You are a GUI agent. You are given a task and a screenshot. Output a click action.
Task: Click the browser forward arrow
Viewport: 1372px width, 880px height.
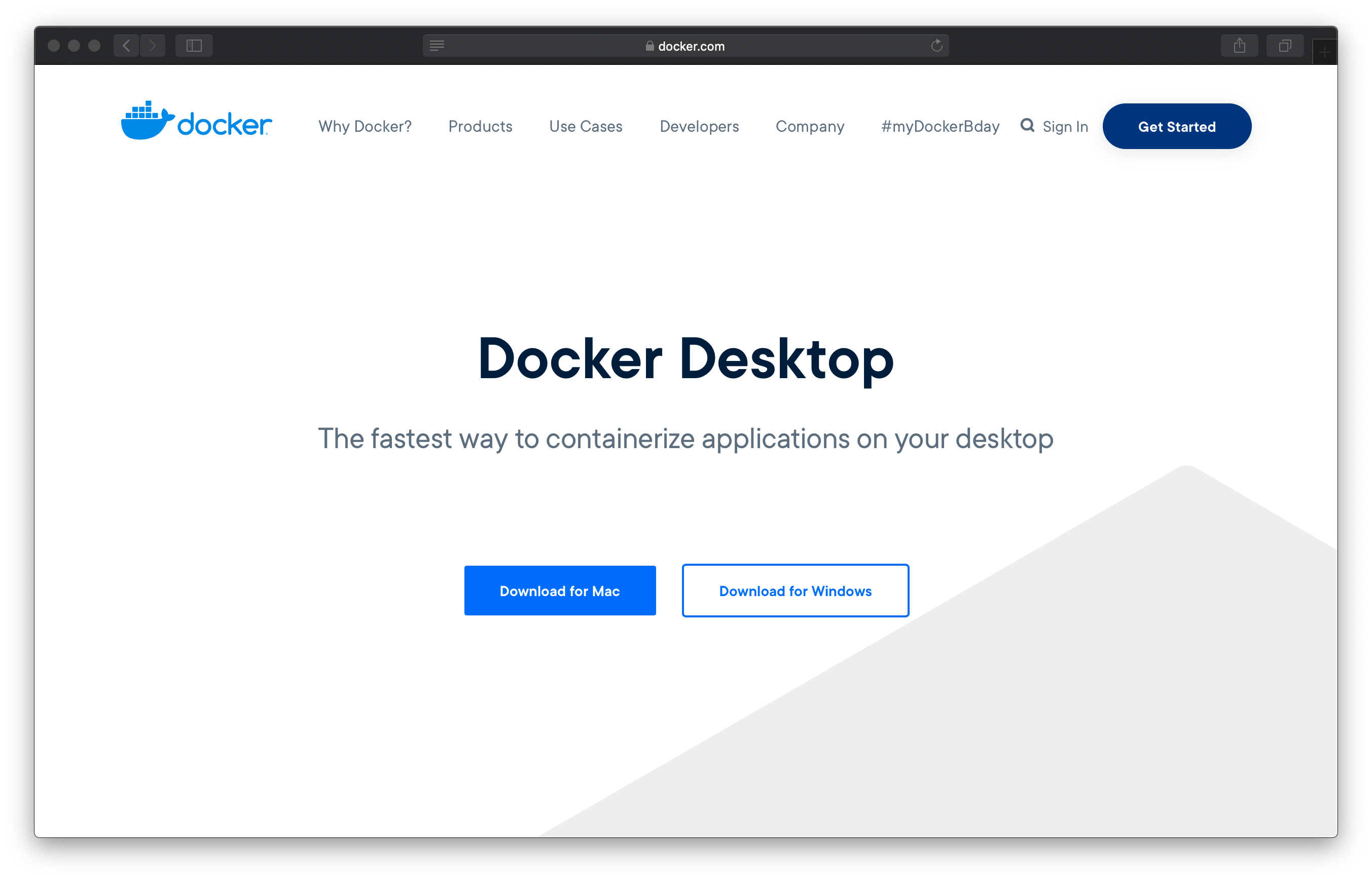coord(153,46)
